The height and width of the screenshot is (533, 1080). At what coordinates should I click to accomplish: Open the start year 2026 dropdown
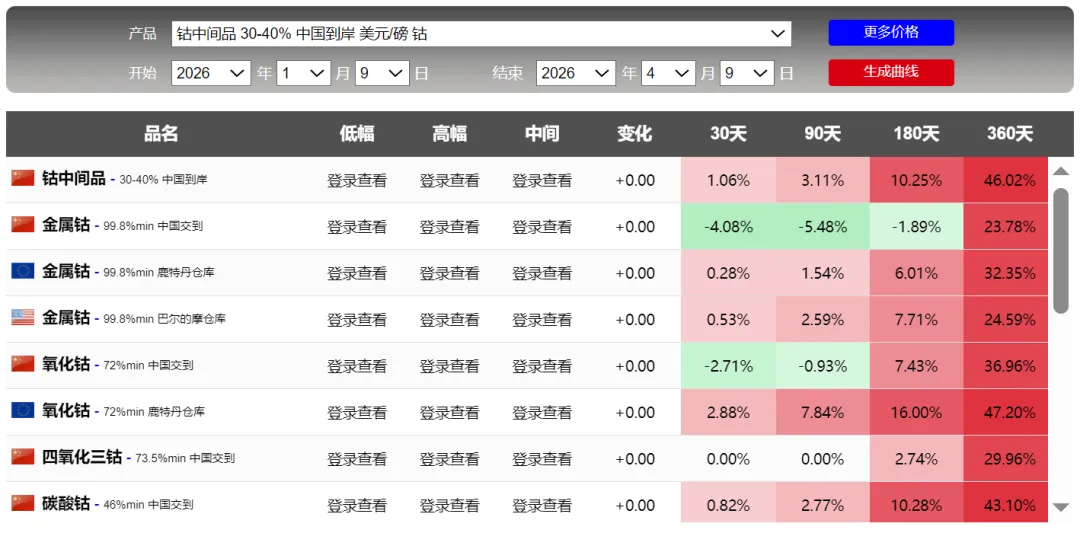(x=211, y=73)
